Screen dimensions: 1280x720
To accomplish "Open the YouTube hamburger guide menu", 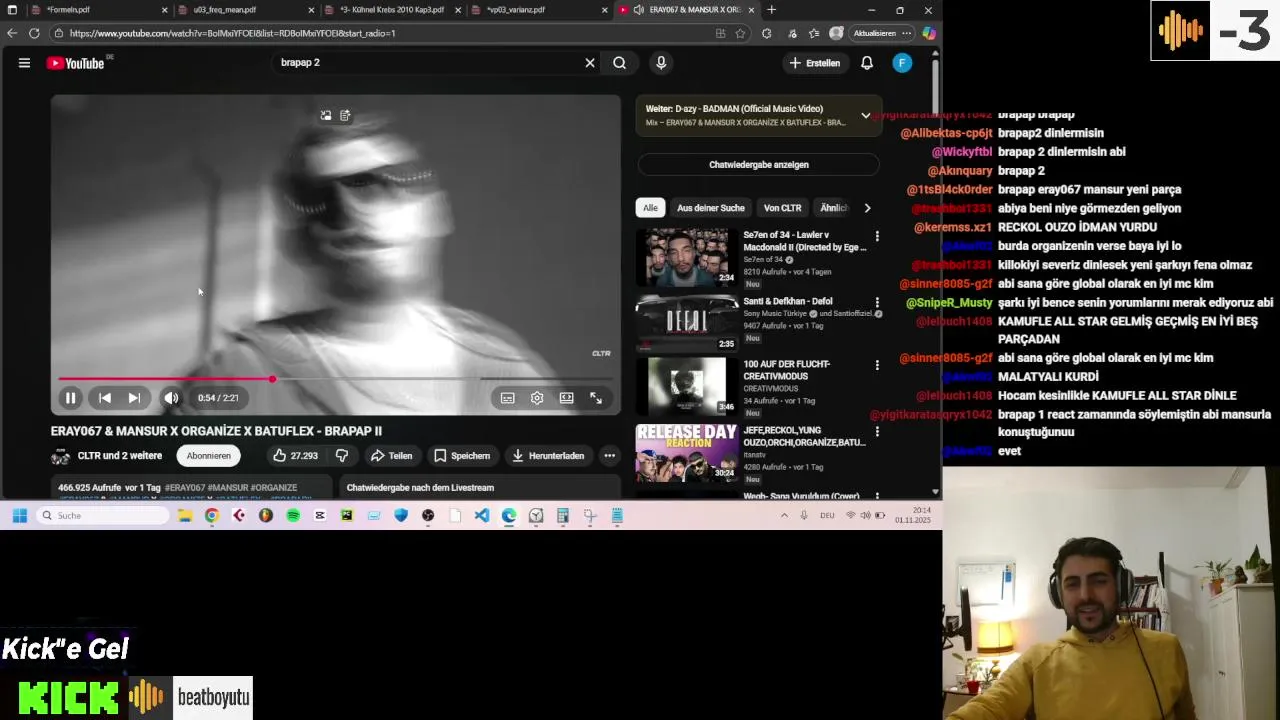I will click(24, 63).
